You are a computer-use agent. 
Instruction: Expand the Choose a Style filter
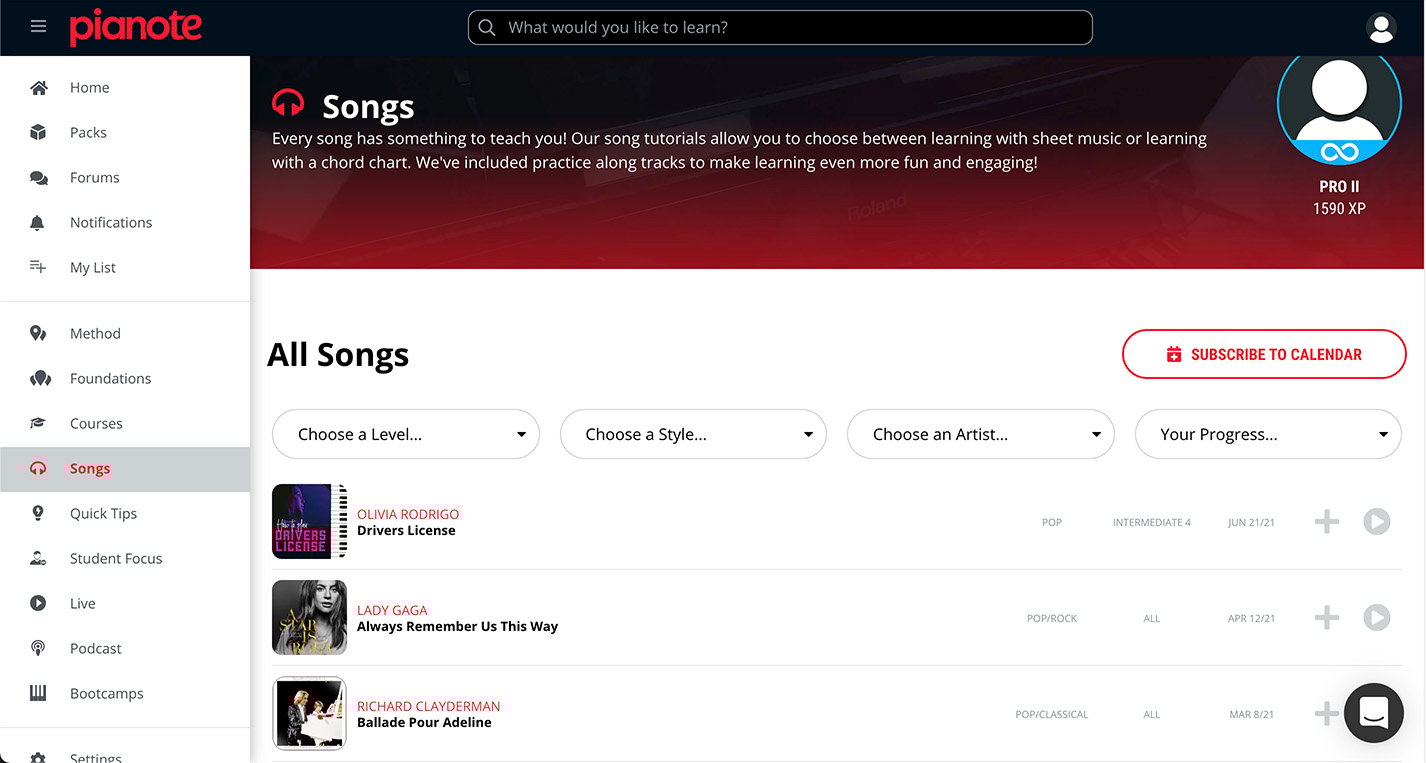click(x=693, y=434)
